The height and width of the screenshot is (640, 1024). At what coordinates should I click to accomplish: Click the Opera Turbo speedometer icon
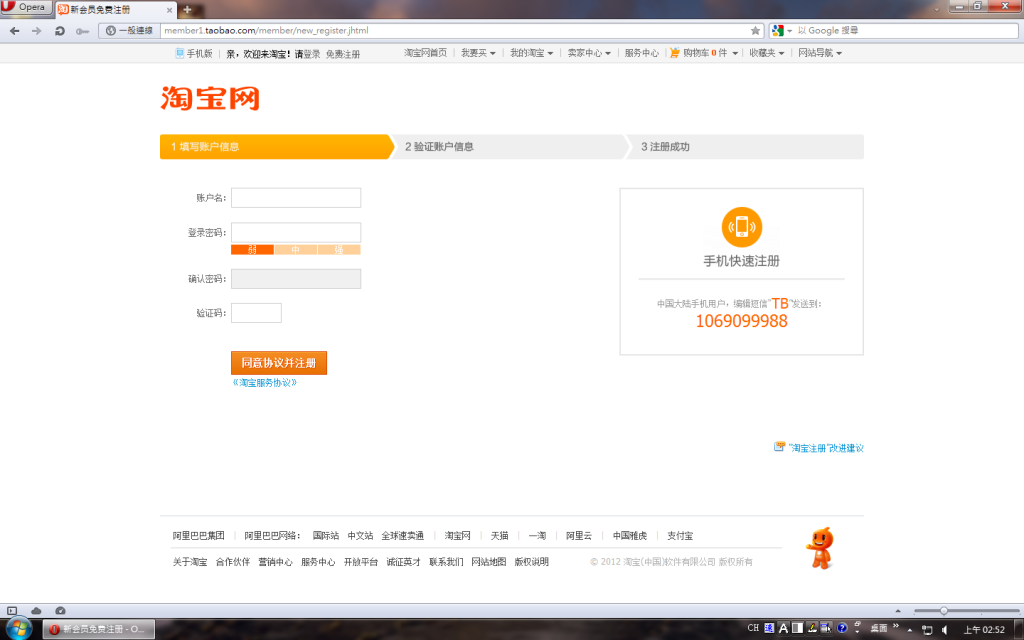tap(60, 611)
